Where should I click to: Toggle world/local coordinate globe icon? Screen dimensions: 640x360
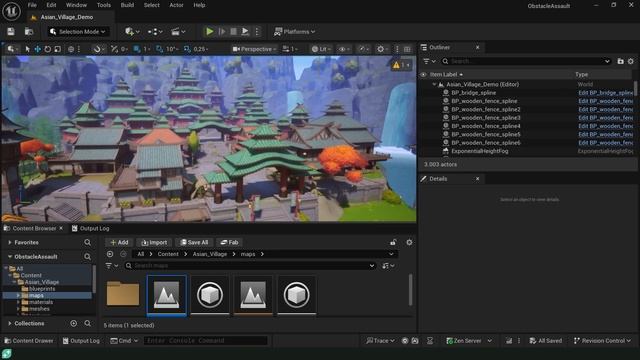coord(71,49)
